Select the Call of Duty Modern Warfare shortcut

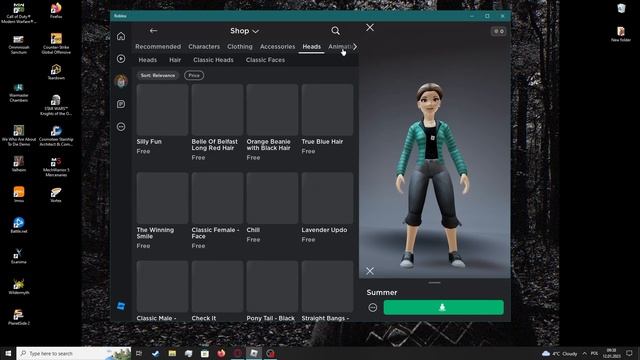pyautogui.click(x=18, y=13)
